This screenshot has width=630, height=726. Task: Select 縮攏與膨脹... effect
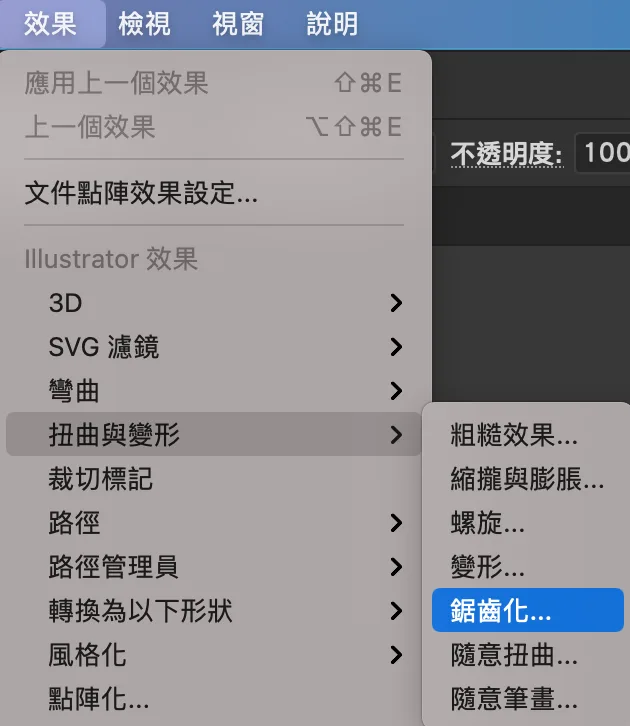click(x=528, y=479)
